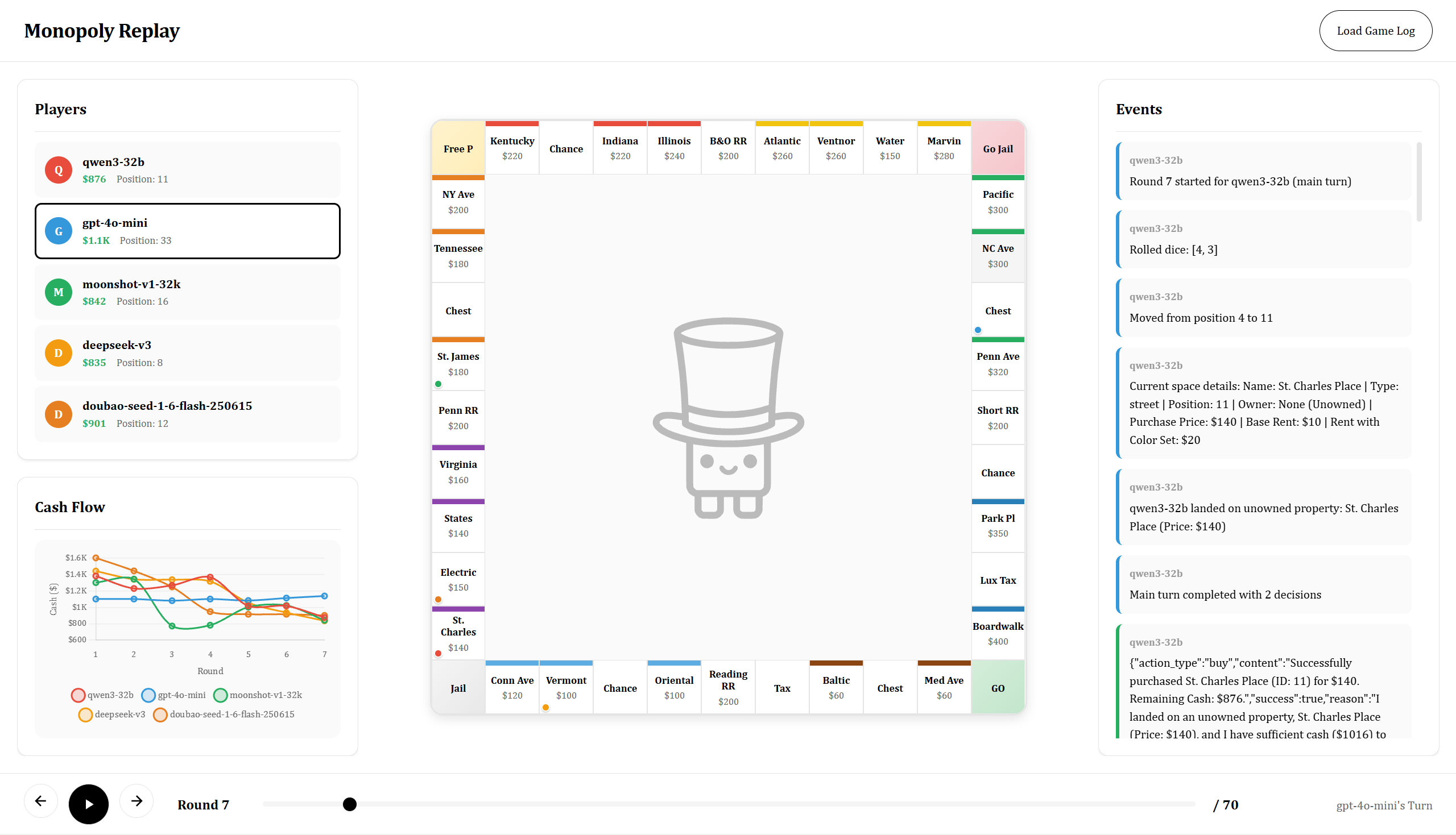Click the round progress slider handle
This screenshot has height=835, width=1456.
pos(349,804)
